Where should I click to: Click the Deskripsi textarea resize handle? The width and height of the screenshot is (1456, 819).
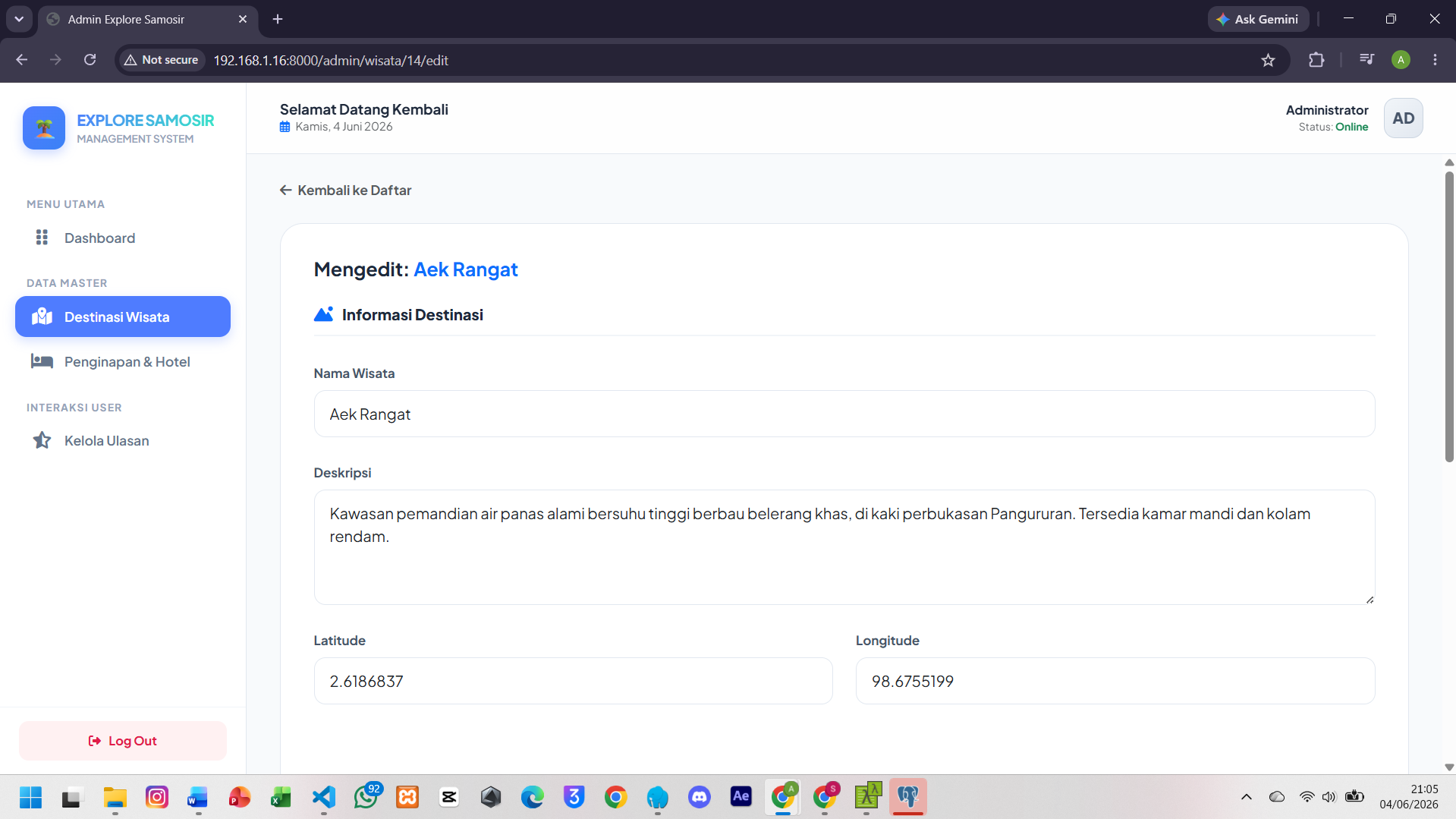[x=1370, y=600]
